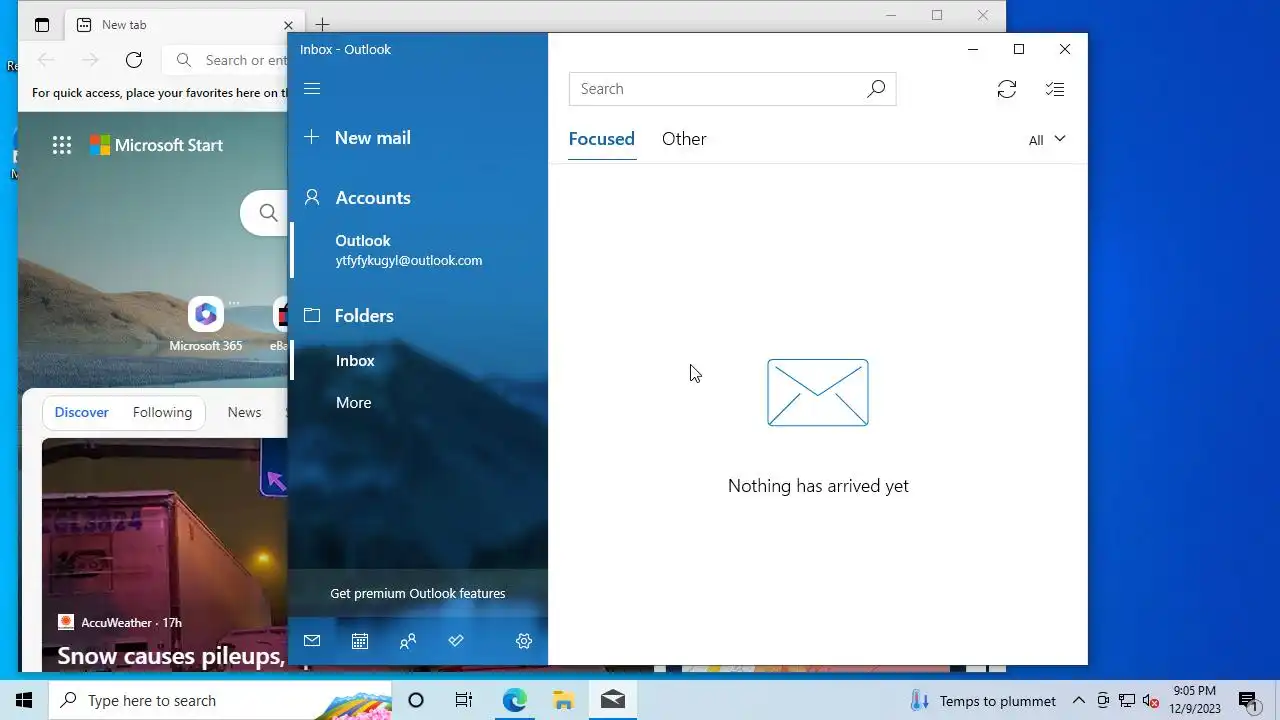This screenshot has width=1280, height=720.
Task: Open the Accounts person icon
Action: (x=312, y=197)
